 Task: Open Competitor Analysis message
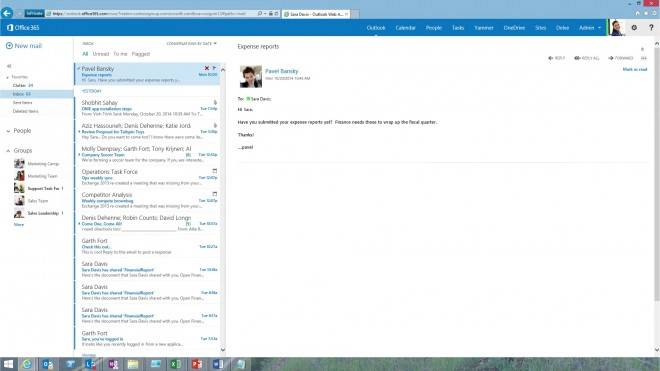[x=147, y=200]
